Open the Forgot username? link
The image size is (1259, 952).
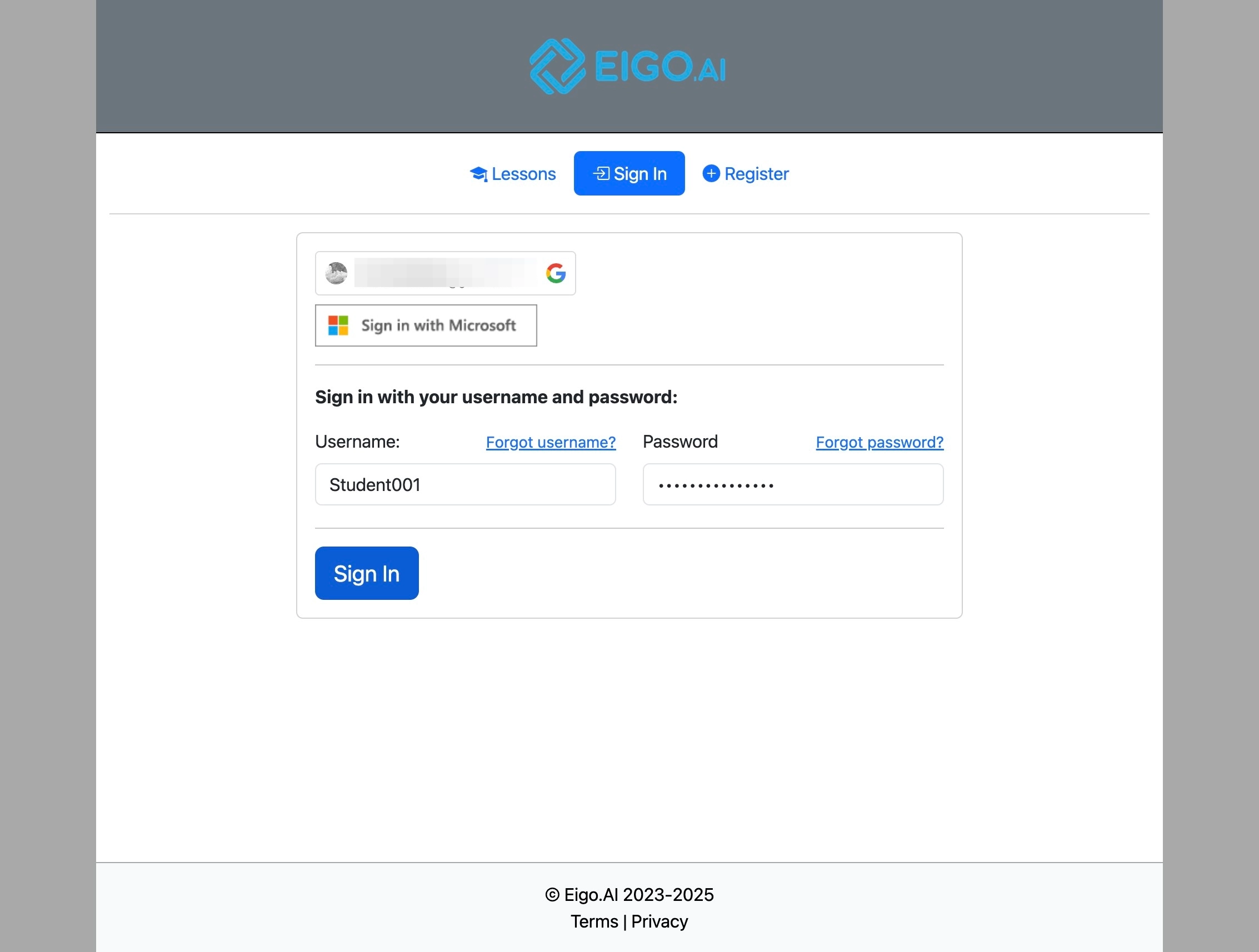(x=551, y=442)
